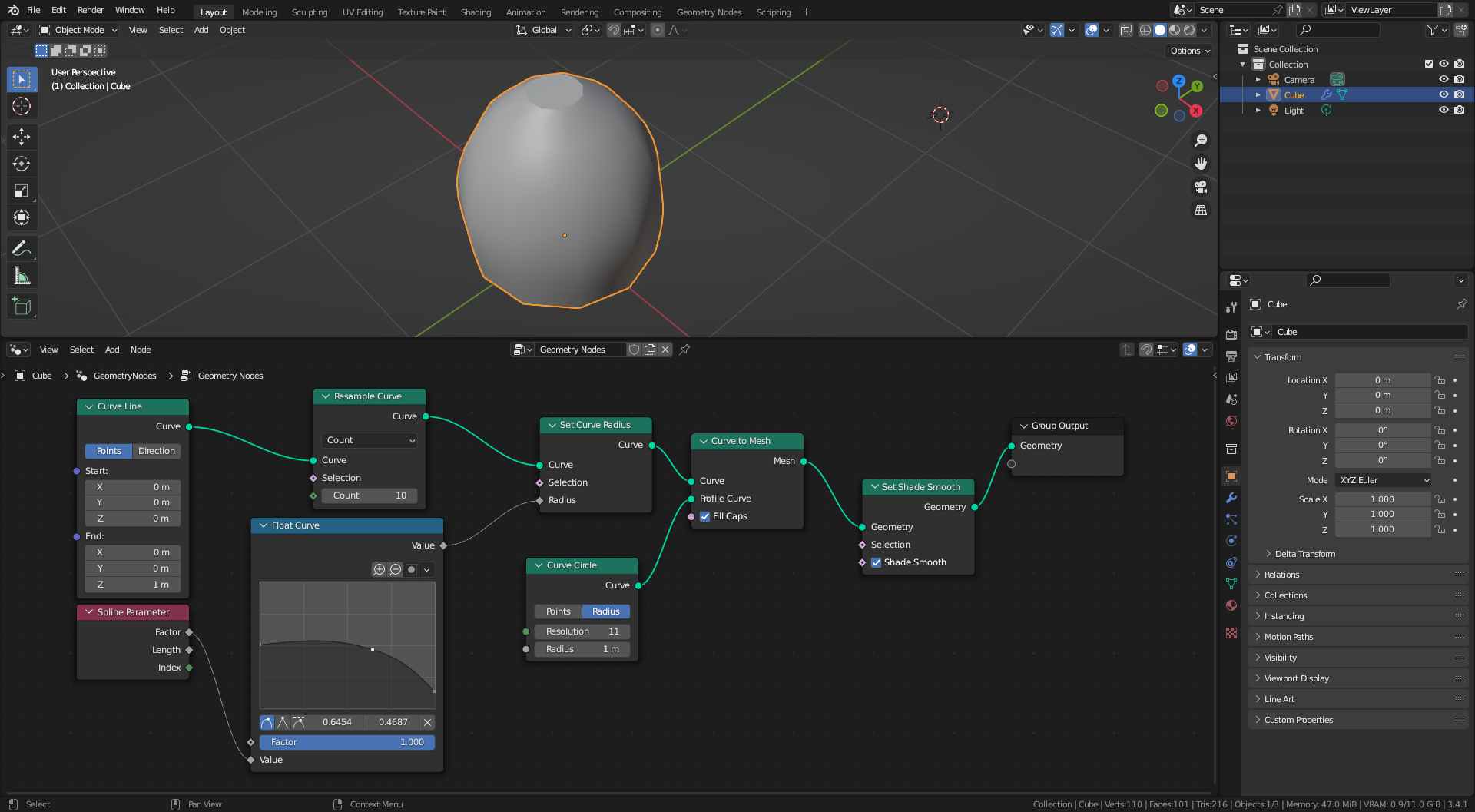Open node editor Add menu
The width and height of the screenshot is (1475, 812).
coord(112,350)
